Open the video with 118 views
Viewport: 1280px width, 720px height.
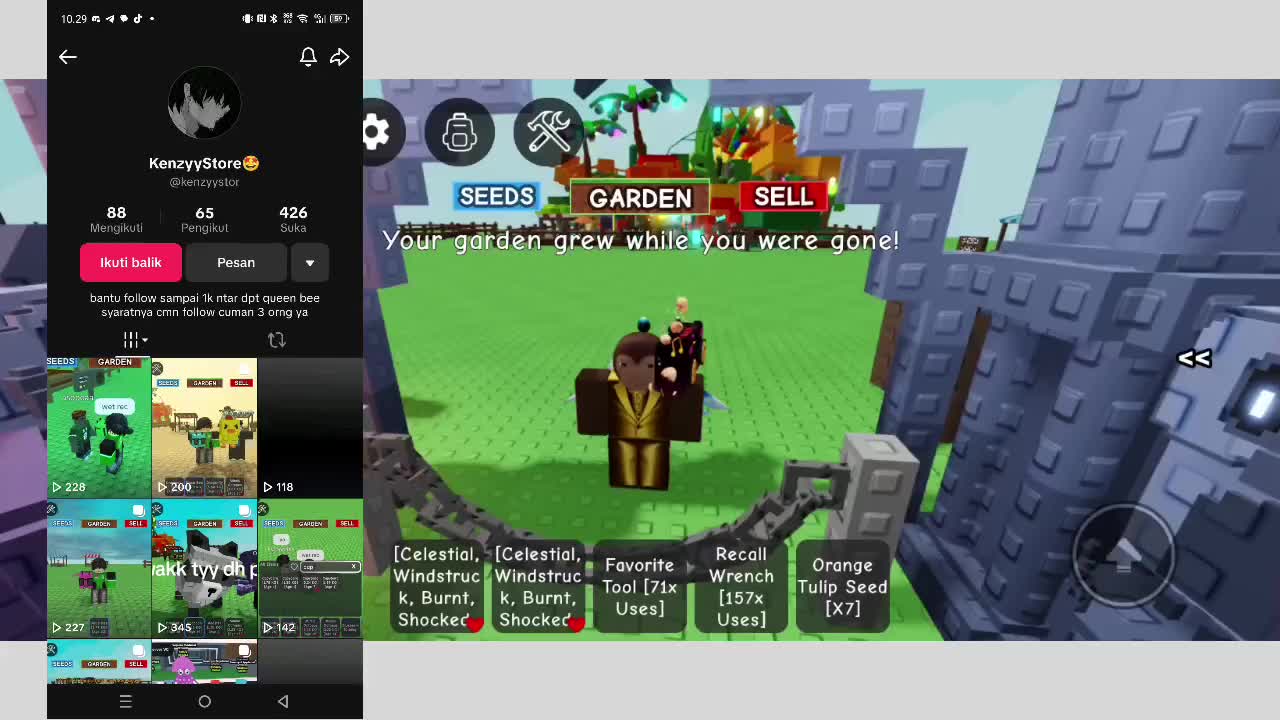[310, 428]
